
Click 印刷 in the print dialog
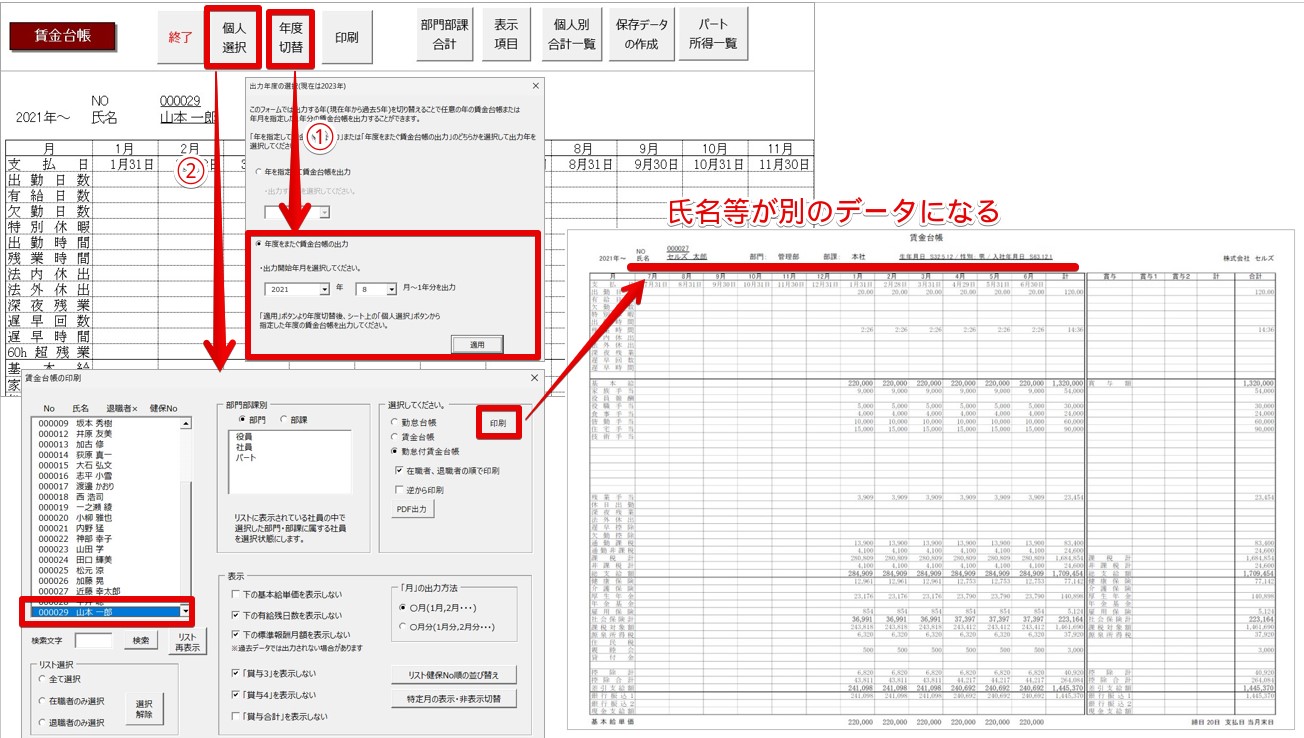(499, 424)
